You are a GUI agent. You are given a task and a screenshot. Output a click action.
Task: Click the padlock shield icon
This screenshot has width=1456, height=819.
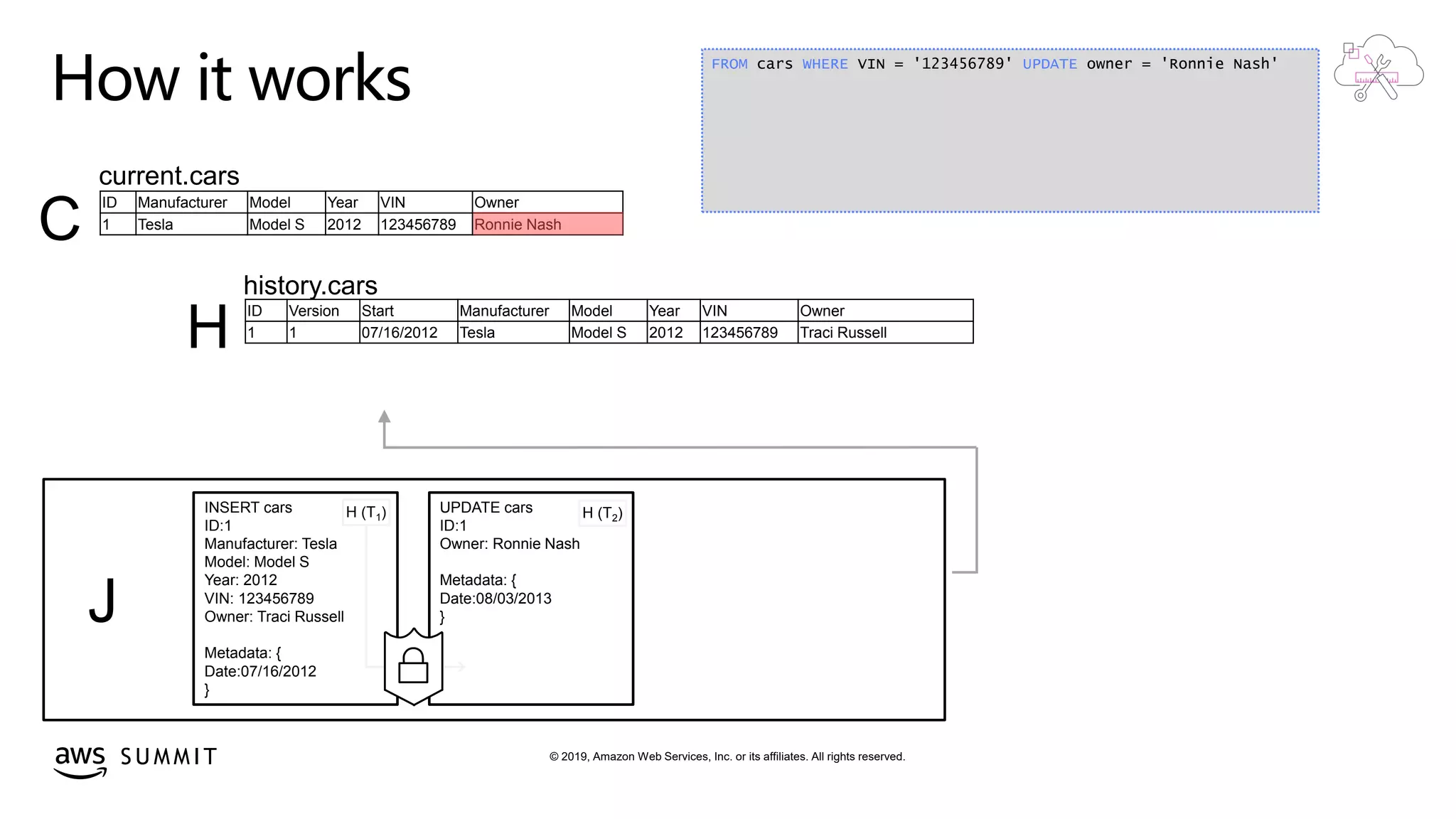coord(413,666)
